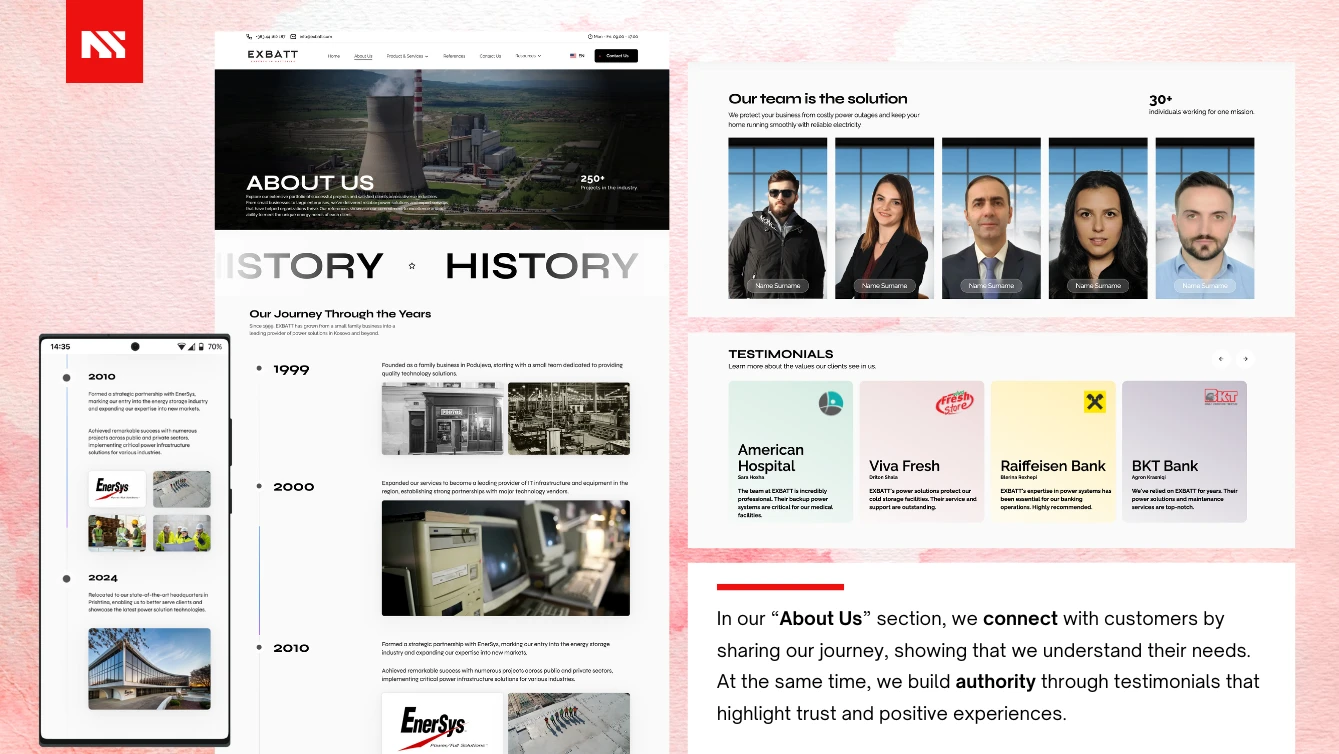Open the workers in yellow vests photo on the phone
Screen dimensions: 1339x754
182,533
